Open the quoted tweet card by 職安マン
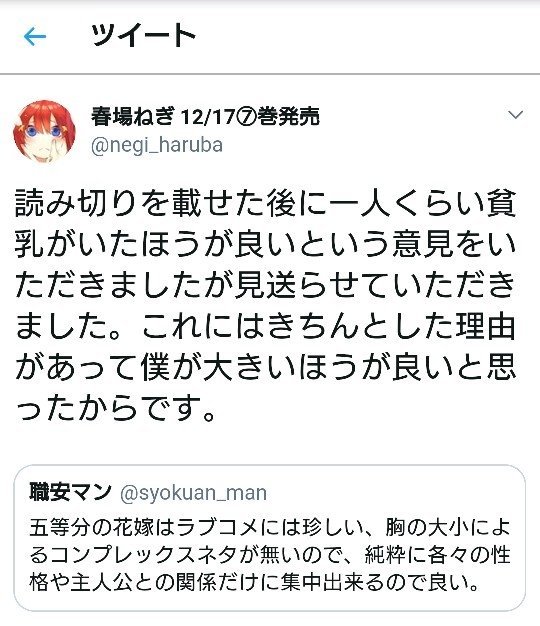The image size is (540, 626). (270, 538)
